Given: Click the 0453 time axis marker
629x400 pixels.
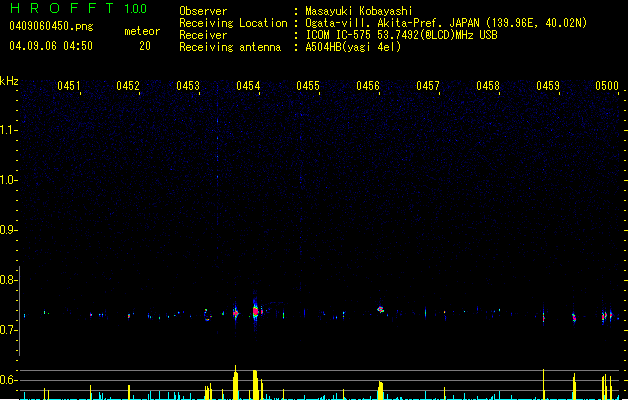Looking at the screenshot, I should pos(188,86).
